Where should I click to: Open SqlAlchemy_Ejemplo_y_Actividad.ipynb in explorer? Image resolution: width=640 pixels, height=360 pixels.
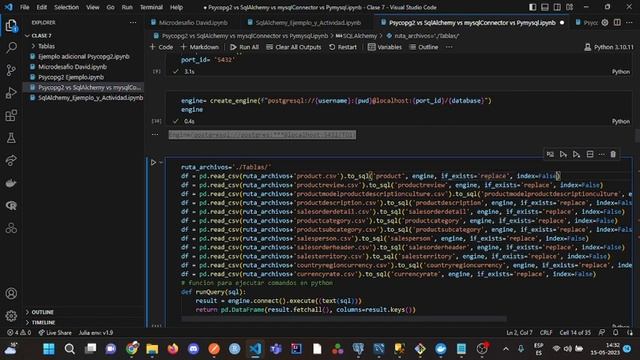point(90,98)
